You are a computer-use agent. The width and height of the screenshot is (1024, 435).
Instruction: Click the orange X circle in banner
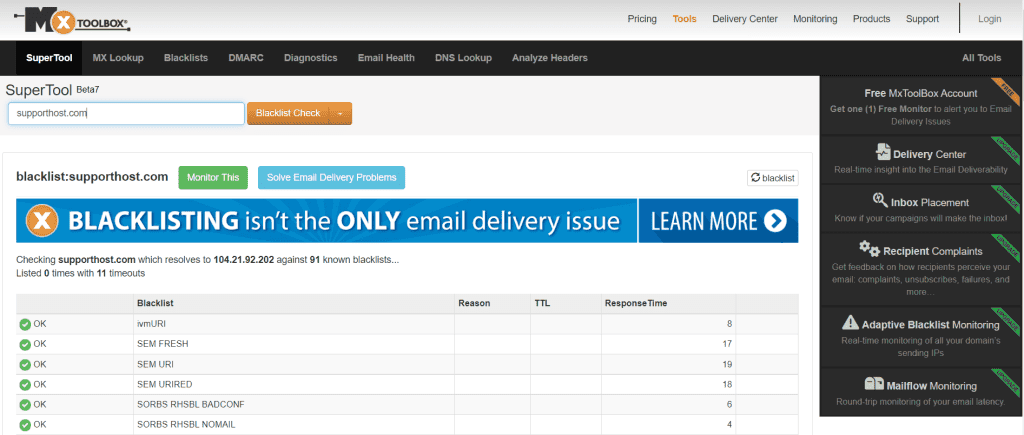click(43, 221)
